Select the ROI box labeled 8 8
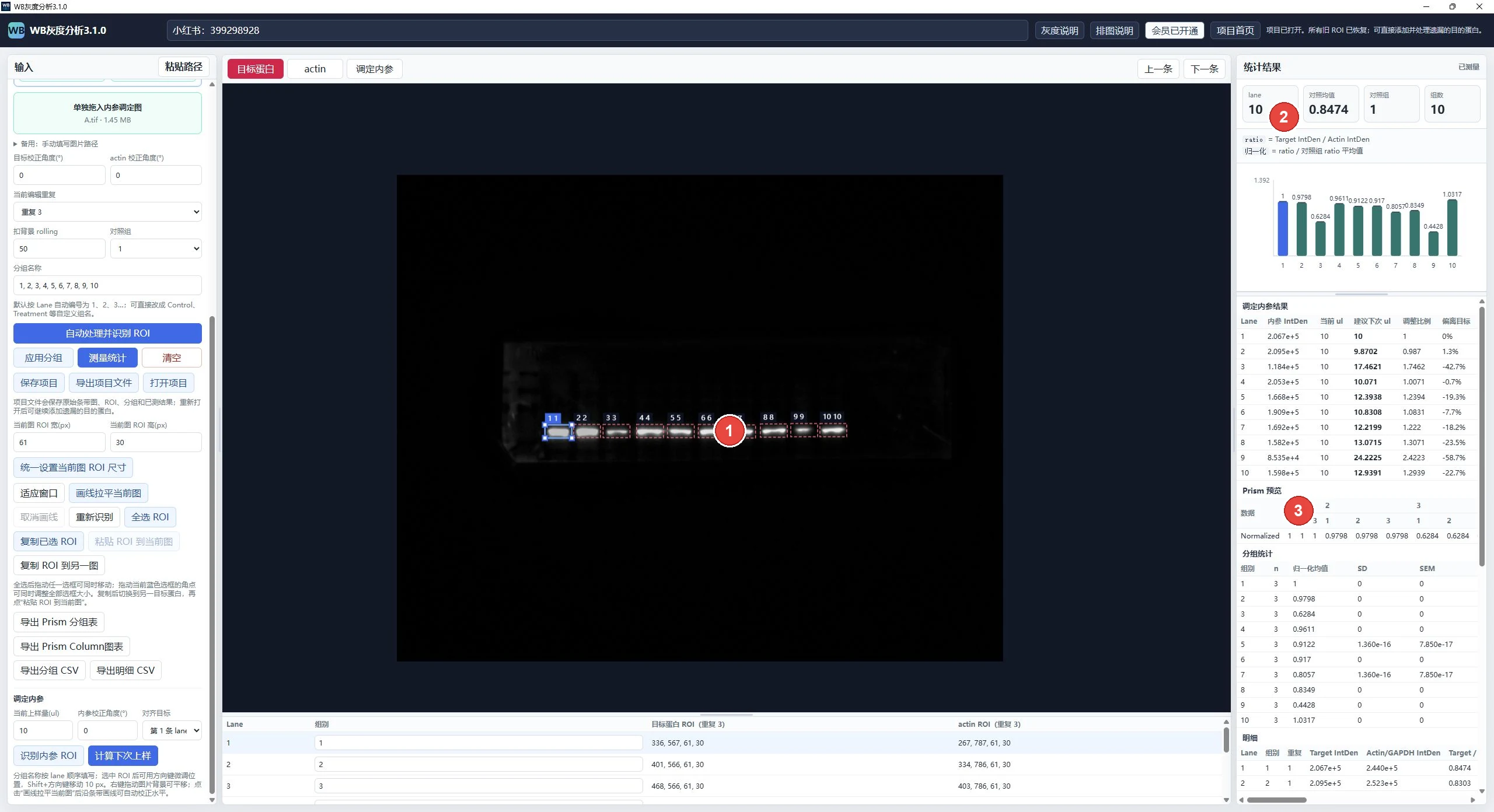 click(x=773, y=431)
